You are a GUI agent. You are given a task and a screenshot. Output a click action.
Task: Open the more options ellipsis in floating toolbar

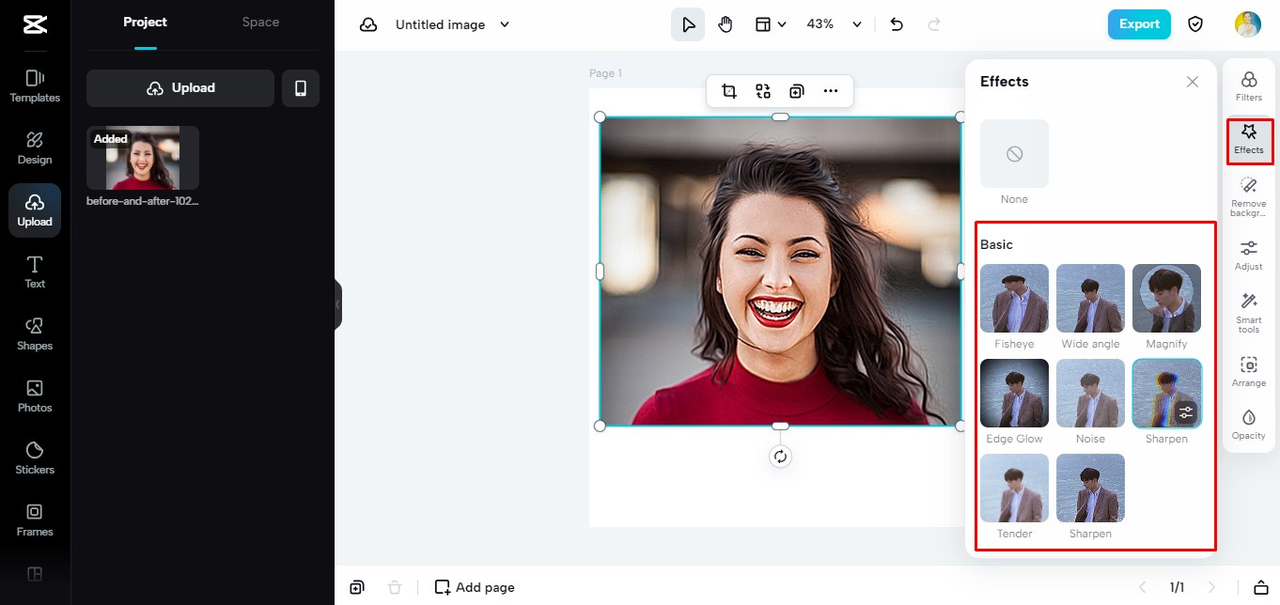point(831,91)
